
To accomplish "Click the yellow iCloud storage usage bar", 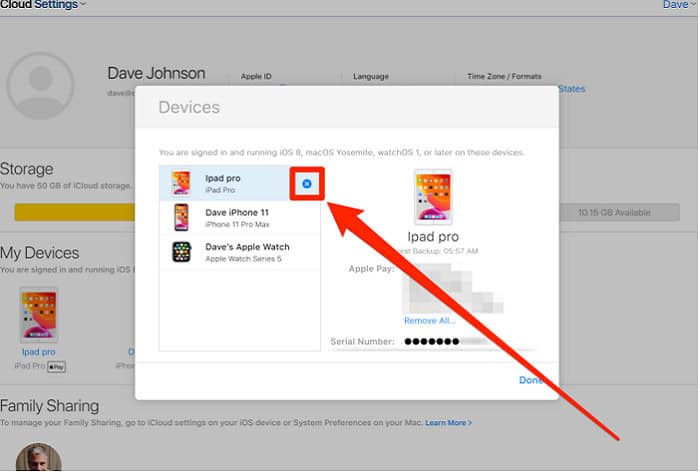I will (x=75, y=212).
